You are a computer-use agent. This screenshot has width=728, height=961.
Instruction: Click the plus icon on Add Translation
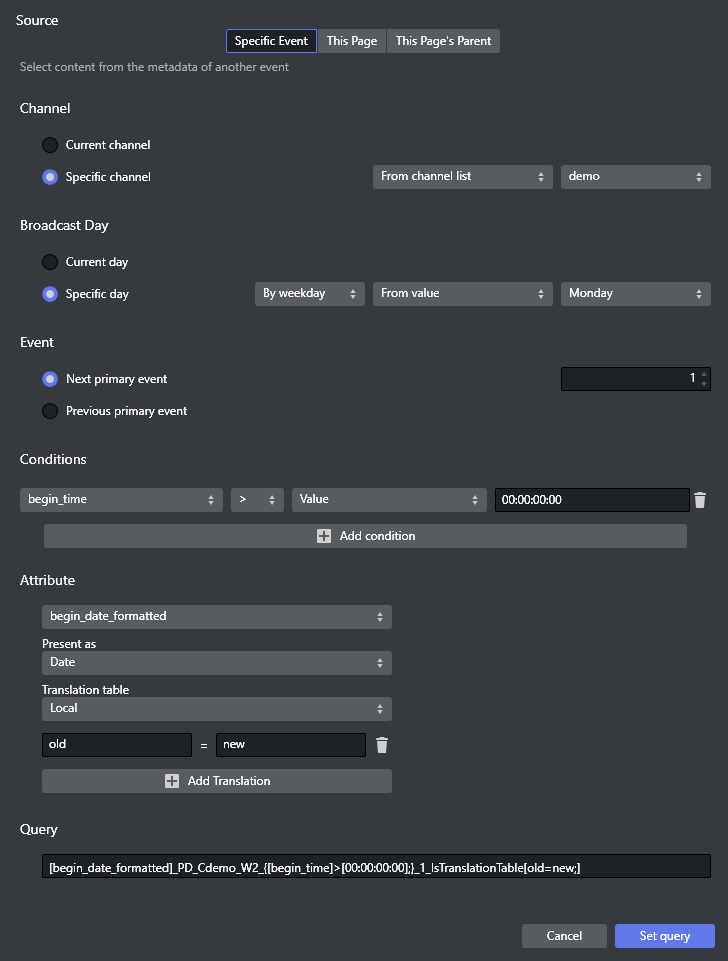tap(172, 781)
